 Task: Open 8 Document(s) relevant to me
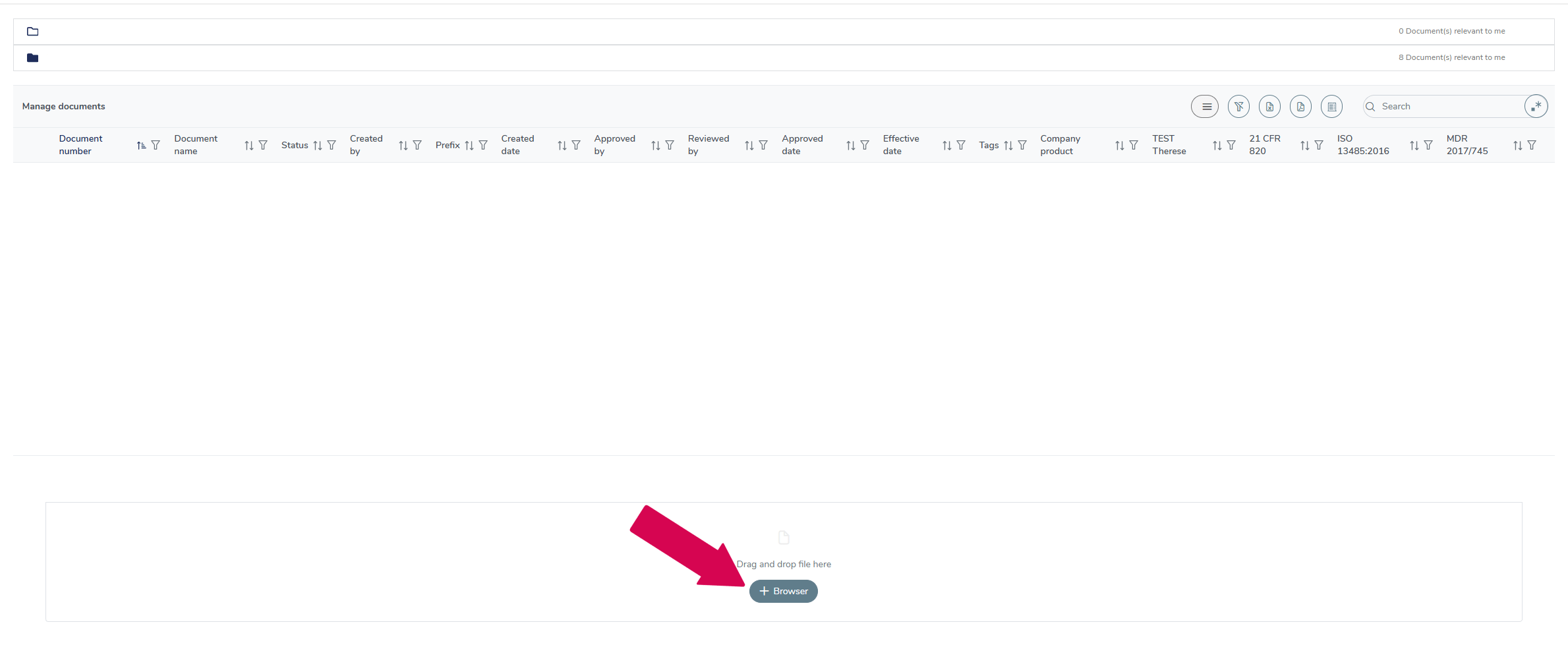click(1452, 57)
